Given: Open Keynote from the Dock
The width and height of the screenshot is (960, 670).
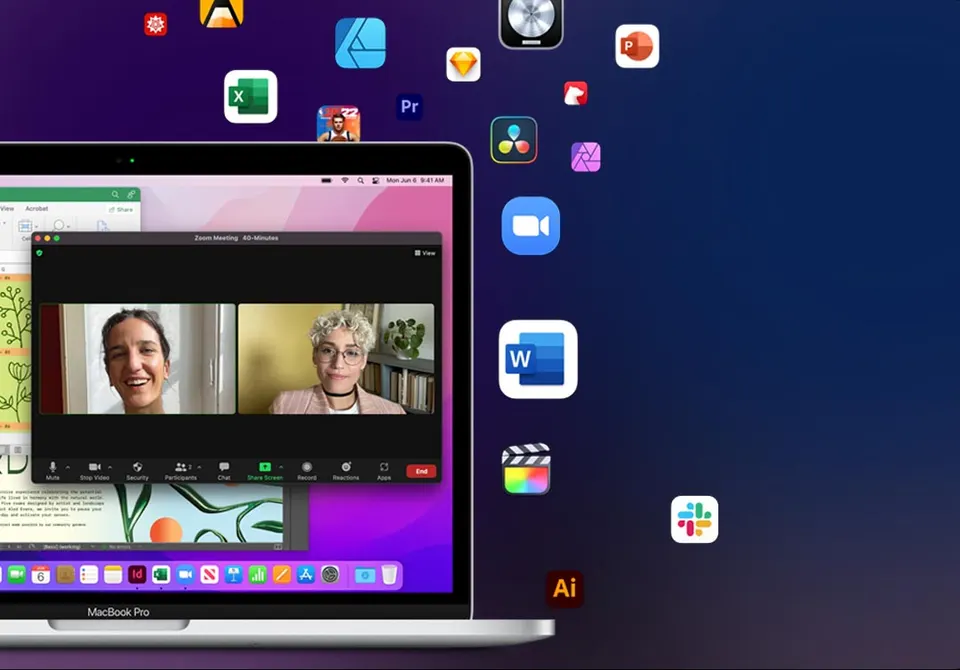Looking at the screenshot, I should (233, 574).
